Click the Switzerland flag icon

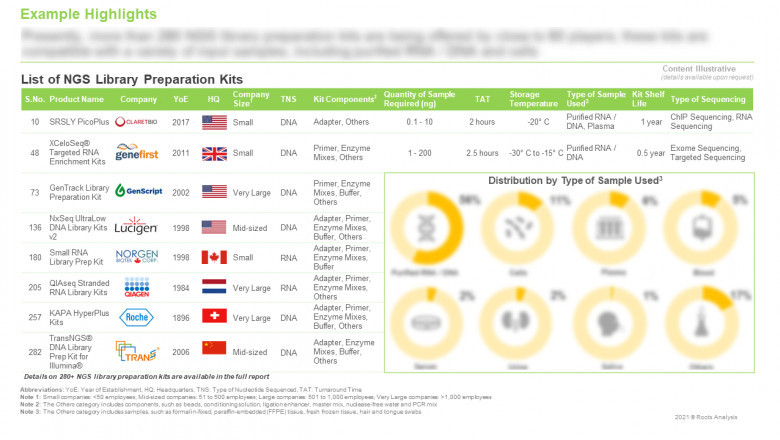pyautogui.click(x=215, y=316)
